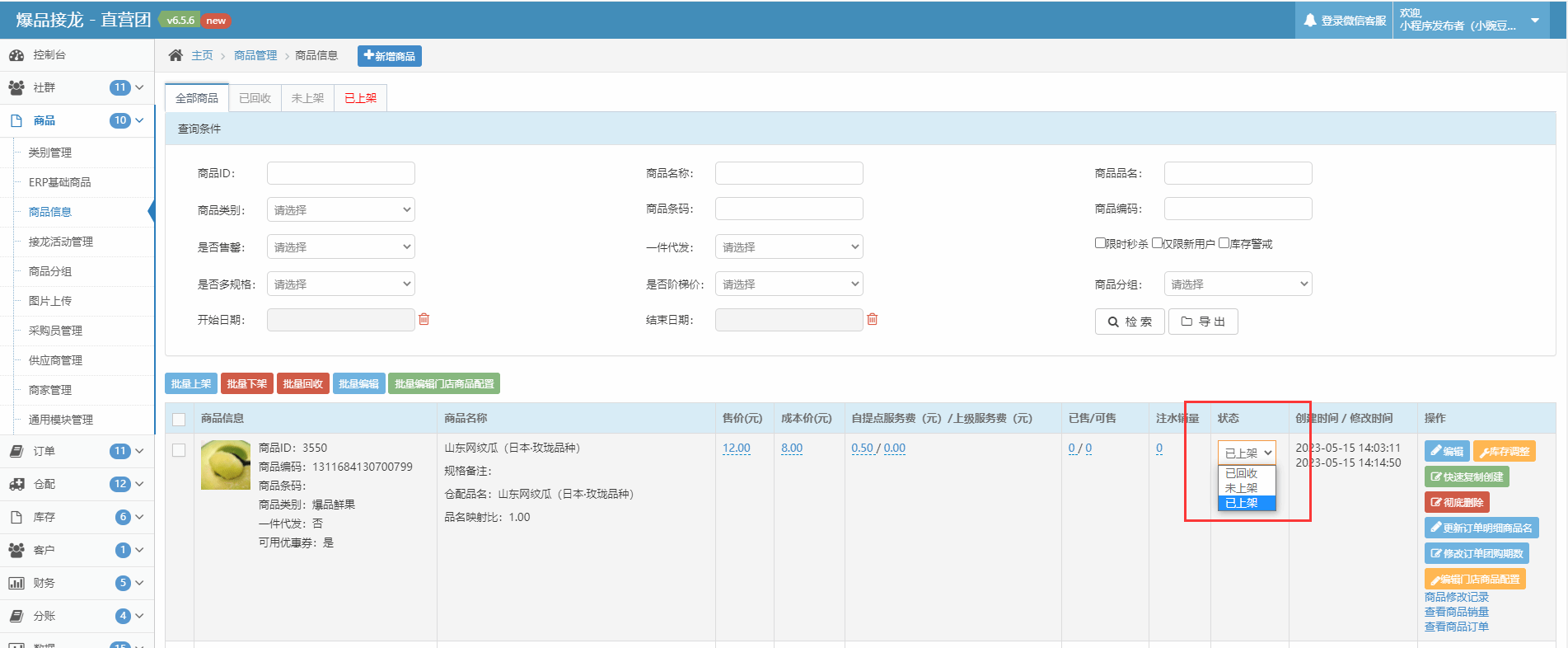The image size is (1568, 648).
Task: Click the 商品管理 breadcrumb link
Action: (255, 55)
